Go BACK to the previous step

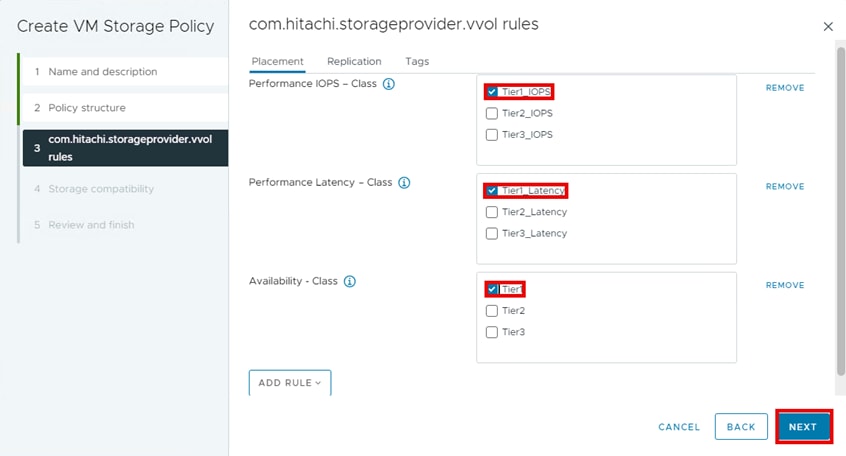(x=741, y=427)
